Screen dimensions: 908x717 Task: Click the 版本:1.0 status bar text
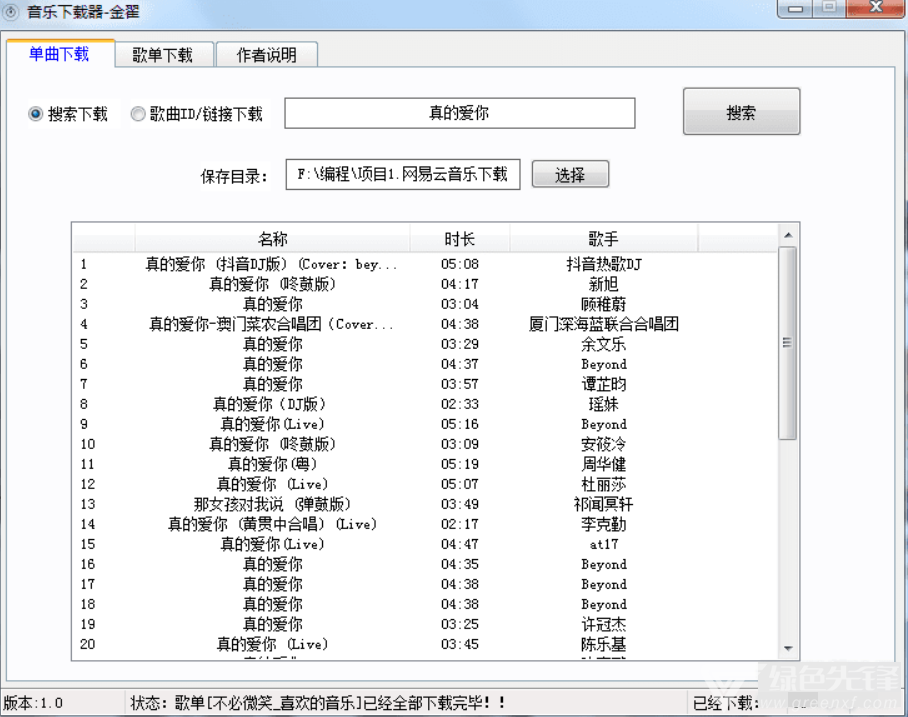pos(33,703)
